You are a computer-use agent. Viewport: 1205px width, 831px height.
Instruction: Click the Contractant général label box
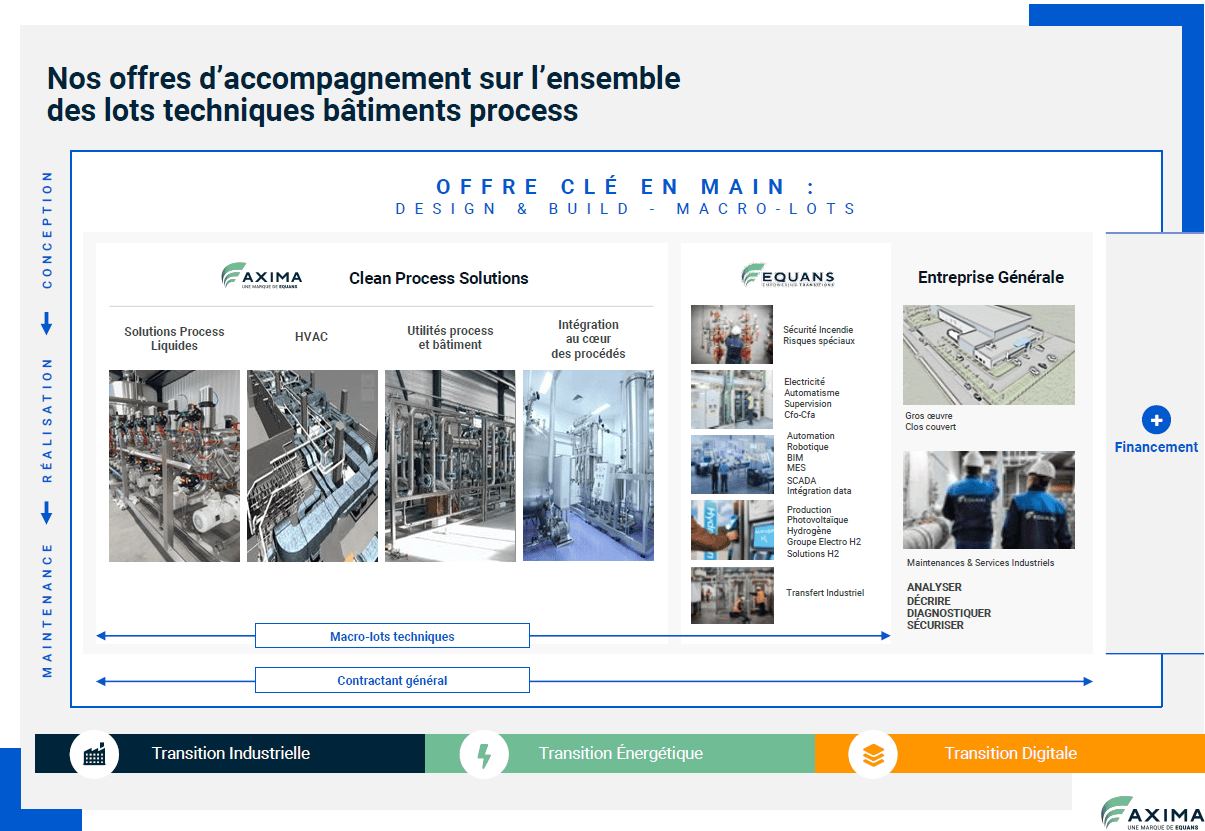tap(392, 681)
